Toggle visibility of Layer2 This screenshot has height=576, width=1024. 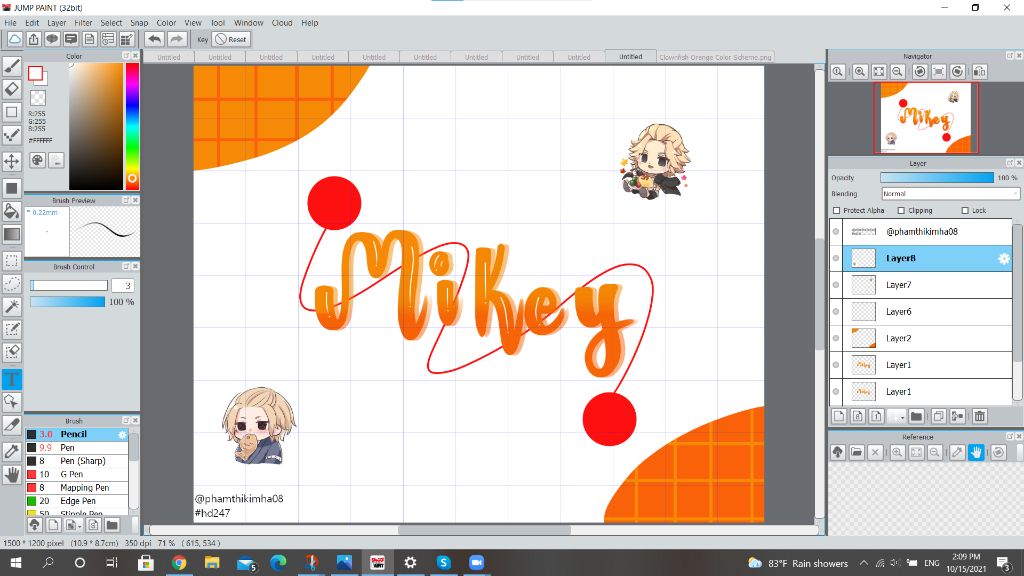[x=836, y=339]
